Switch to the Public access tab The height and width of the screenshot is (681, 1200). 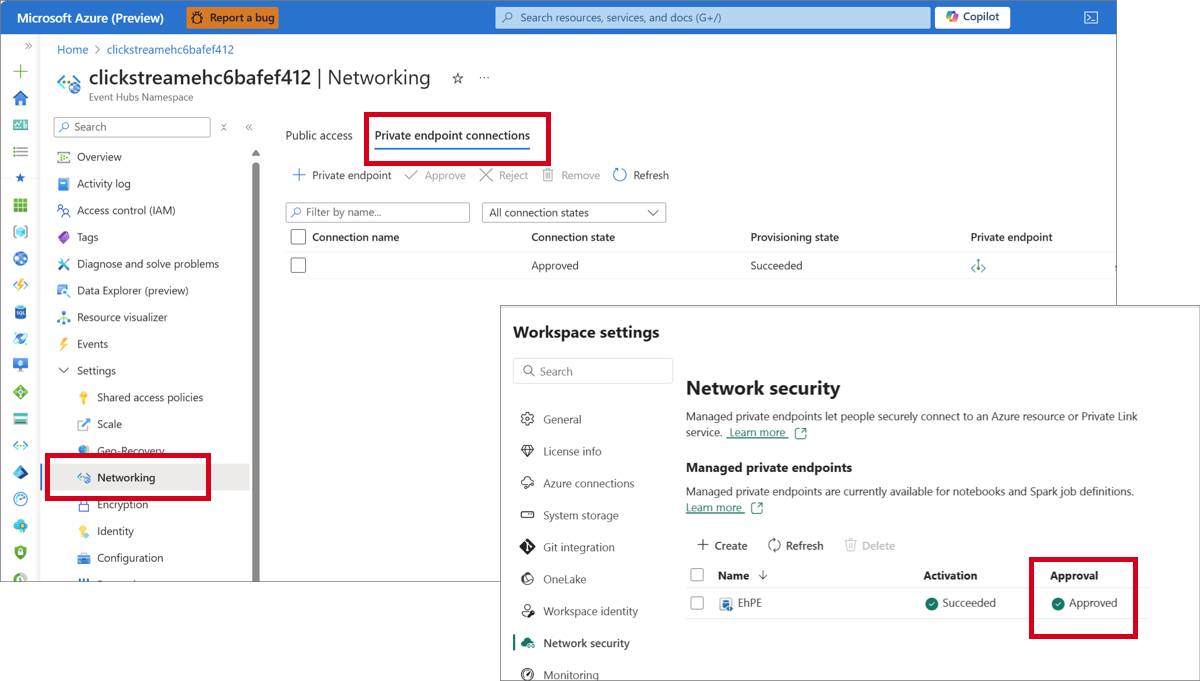coord(319,136)
